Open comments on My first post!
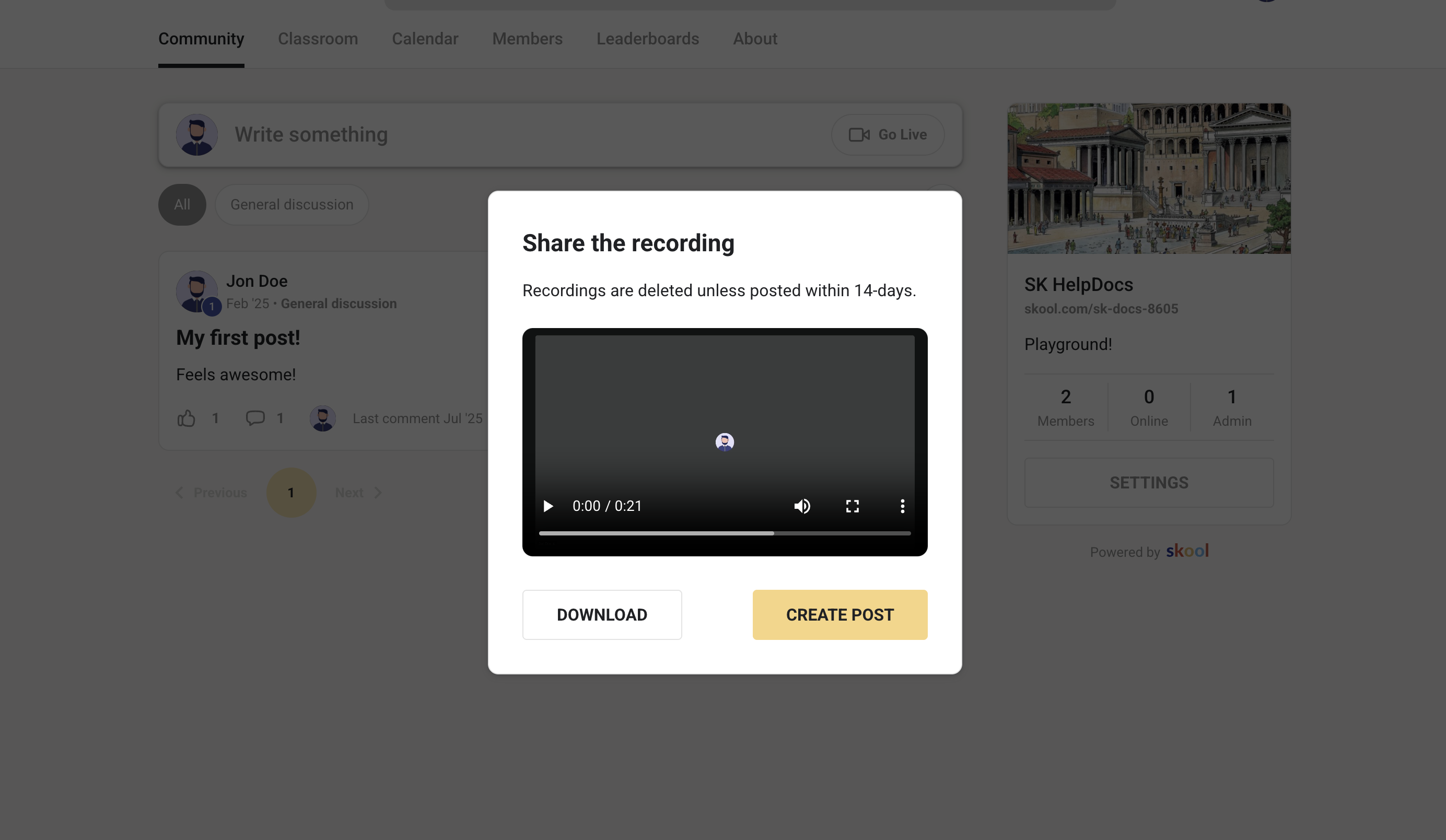Screen dimensions: 1446x840 click(255, 418)
